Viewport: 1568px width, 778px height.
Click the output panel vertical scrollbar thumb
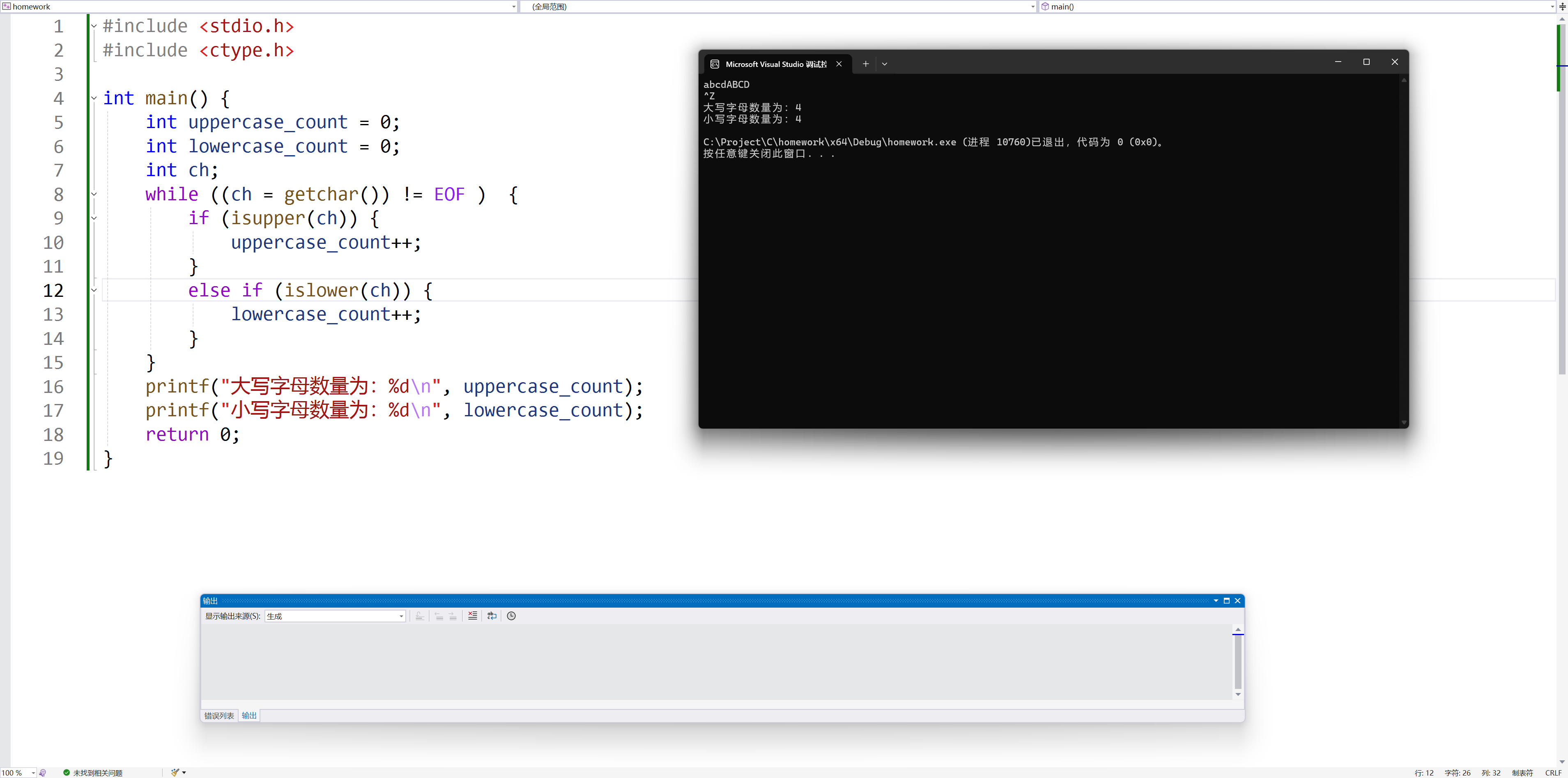(1237, 662)
